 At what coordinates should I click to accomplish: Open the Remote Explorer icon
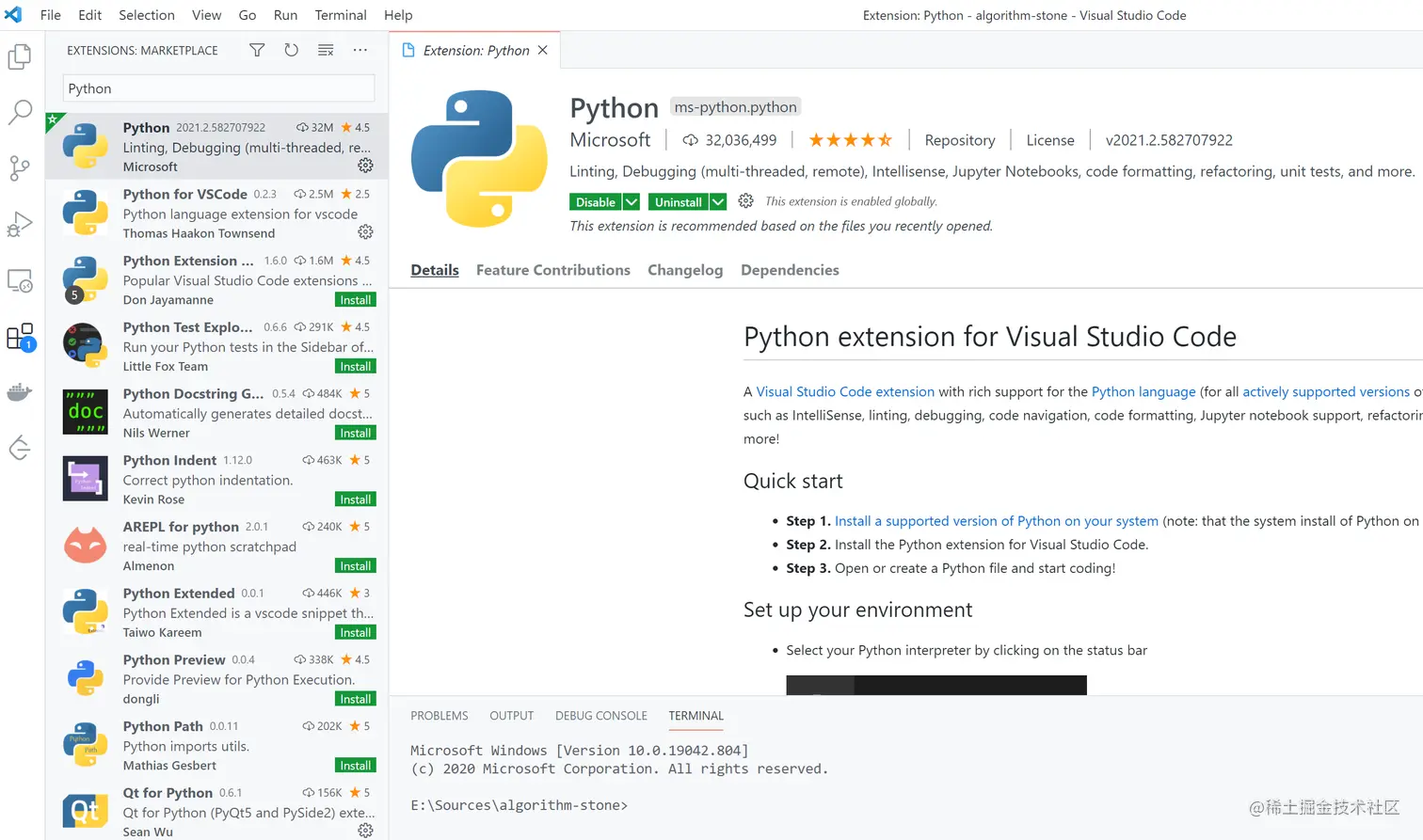coord(20,280)
